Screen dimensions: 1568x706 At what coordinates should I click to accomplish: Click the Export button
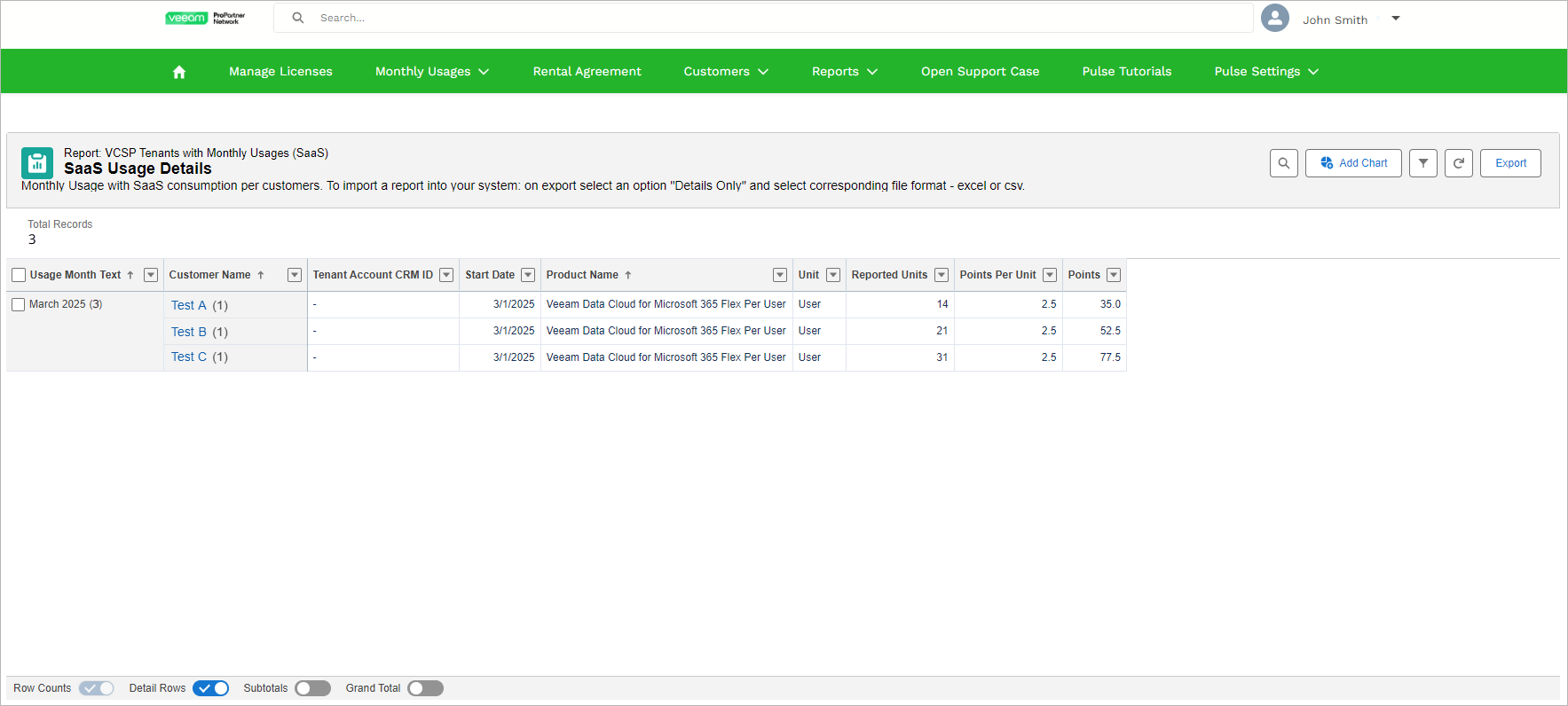pos(1510,163)
